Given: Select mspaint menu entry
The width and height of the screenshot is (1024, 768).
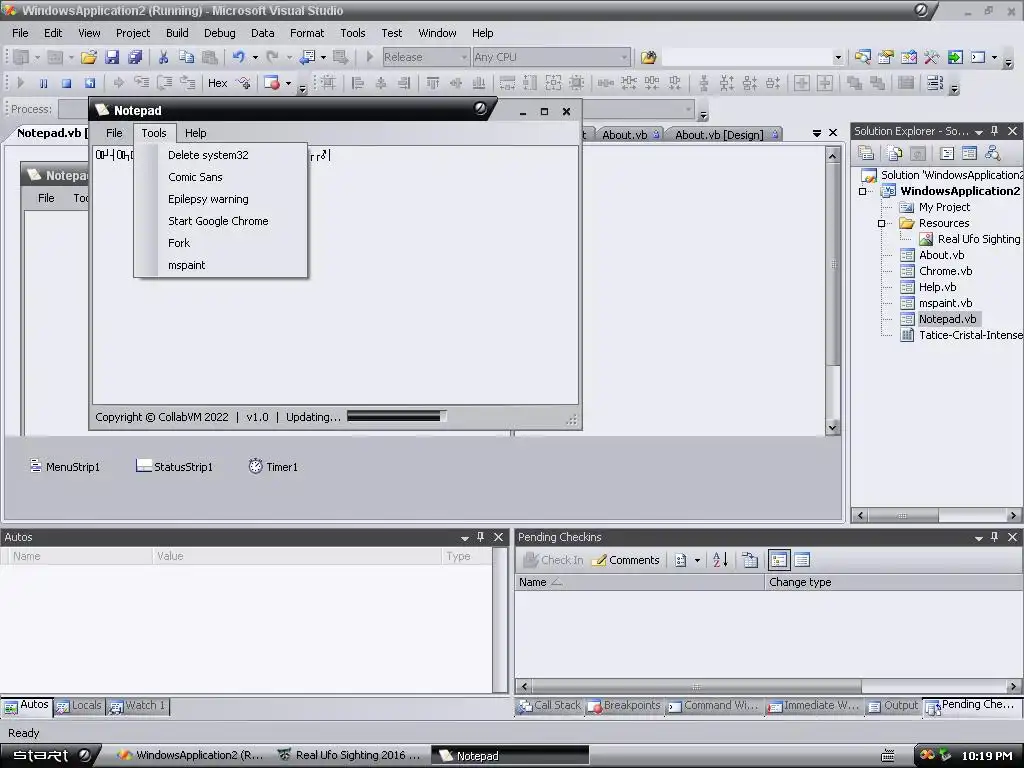Looking at the screenshot, I should click(x=221, y=265).
